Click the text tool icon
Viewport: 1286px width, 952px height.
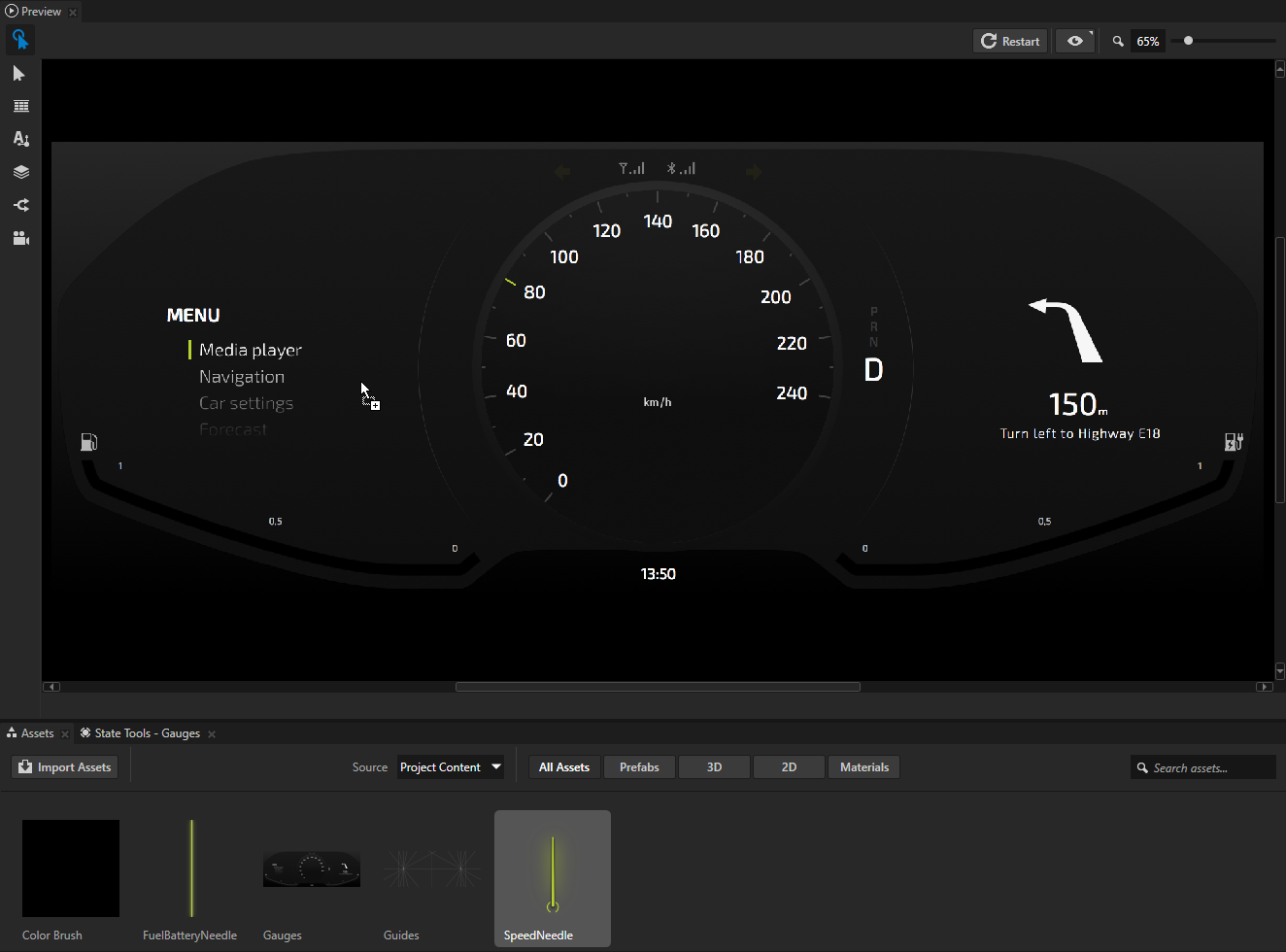pyautogui.click(x=20, y=139)
